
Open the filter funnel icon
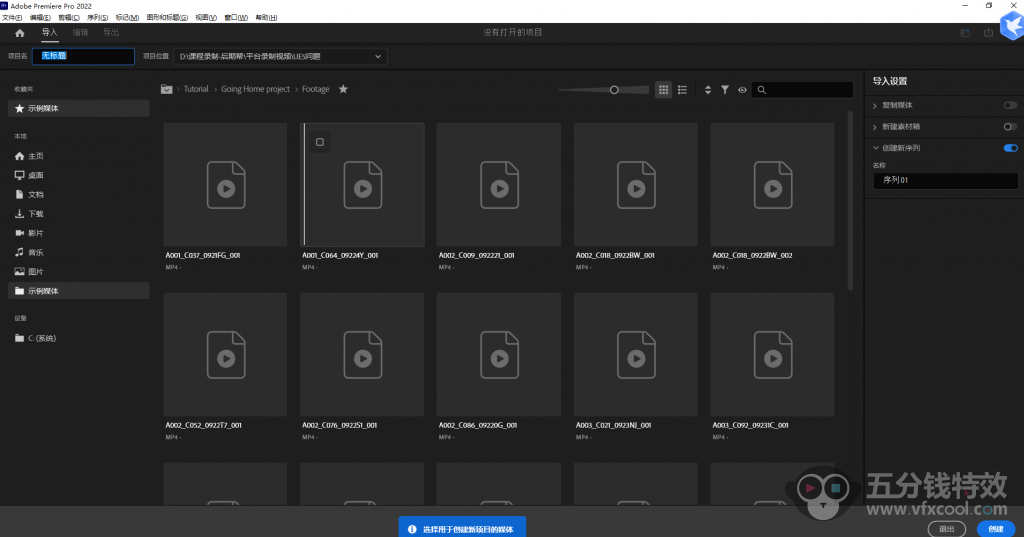[x=725, y=90]
